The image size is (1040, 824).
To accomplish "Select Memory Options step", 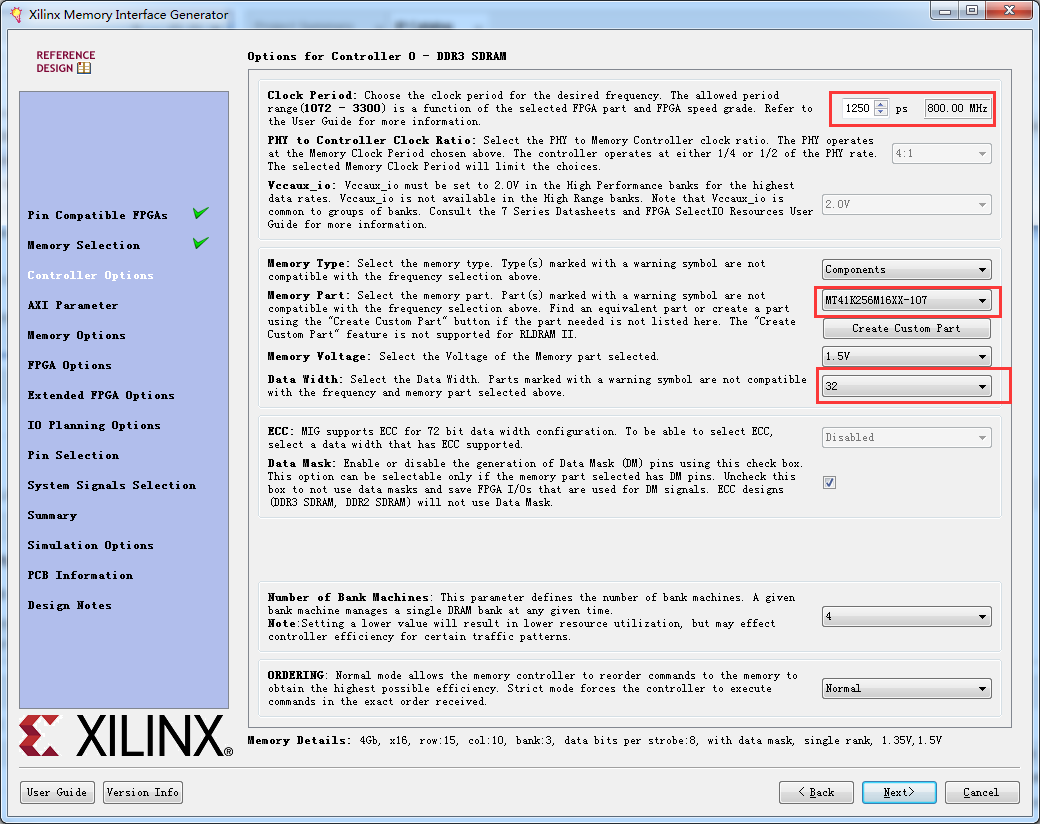I will pyautogui.click(x=76, y=335).
